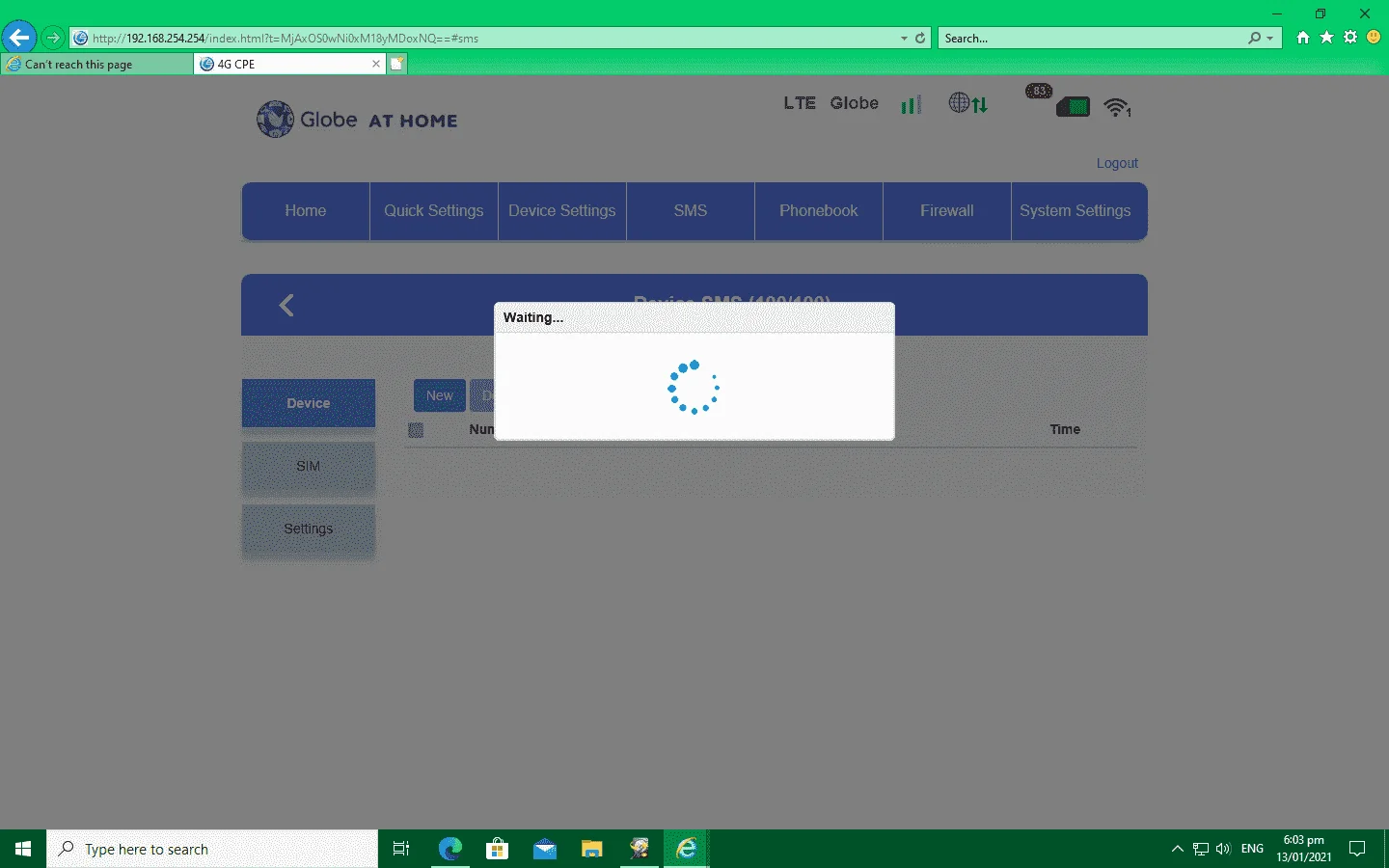The height and width of the screenshot is (868, 1389).
Task: Click the taskbar search box
Action: click(212, 849)
